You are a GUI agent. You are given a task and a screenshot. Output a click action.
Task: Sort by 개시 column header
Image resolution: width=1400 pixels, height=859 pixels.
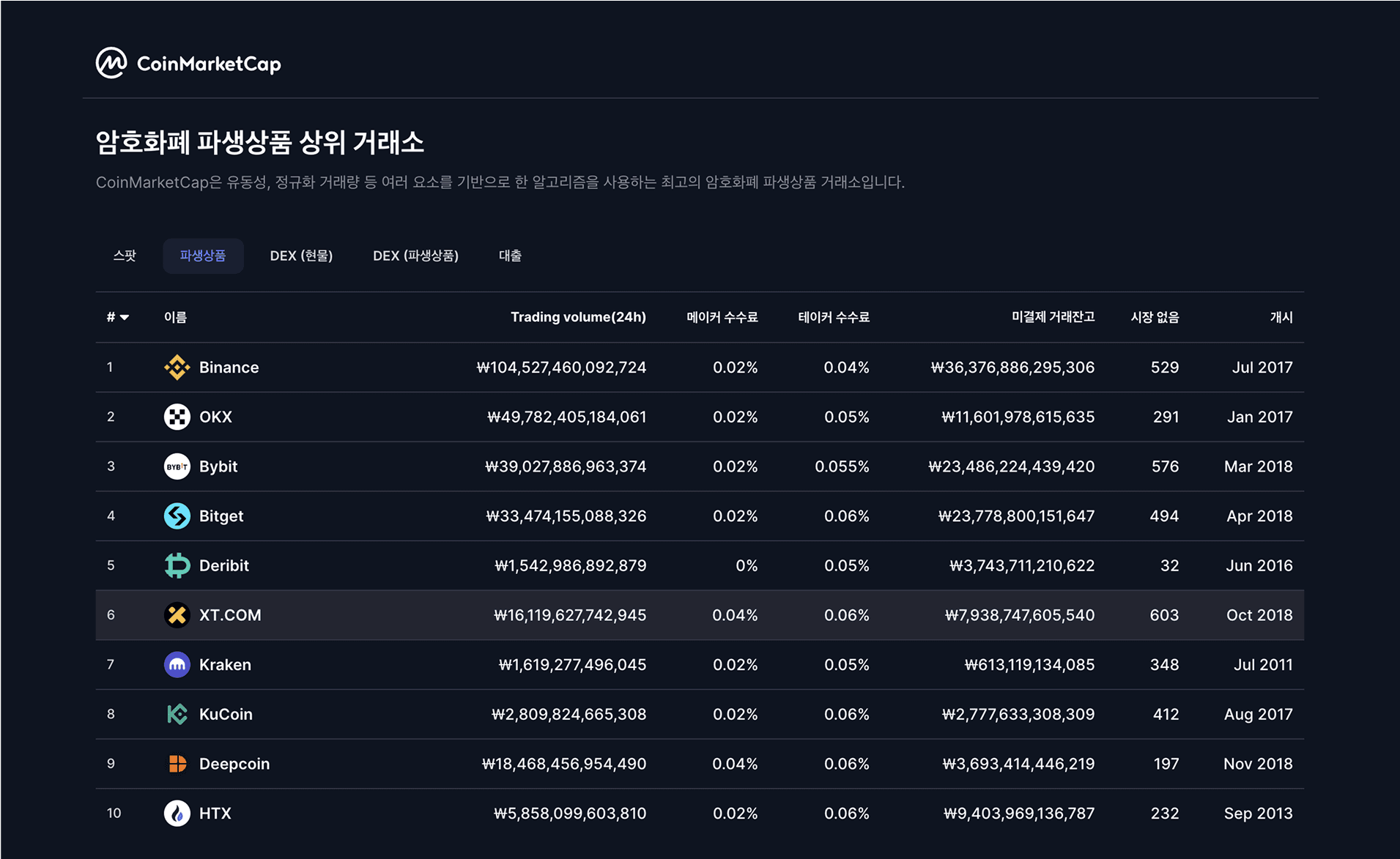(x=1281, y=317)
